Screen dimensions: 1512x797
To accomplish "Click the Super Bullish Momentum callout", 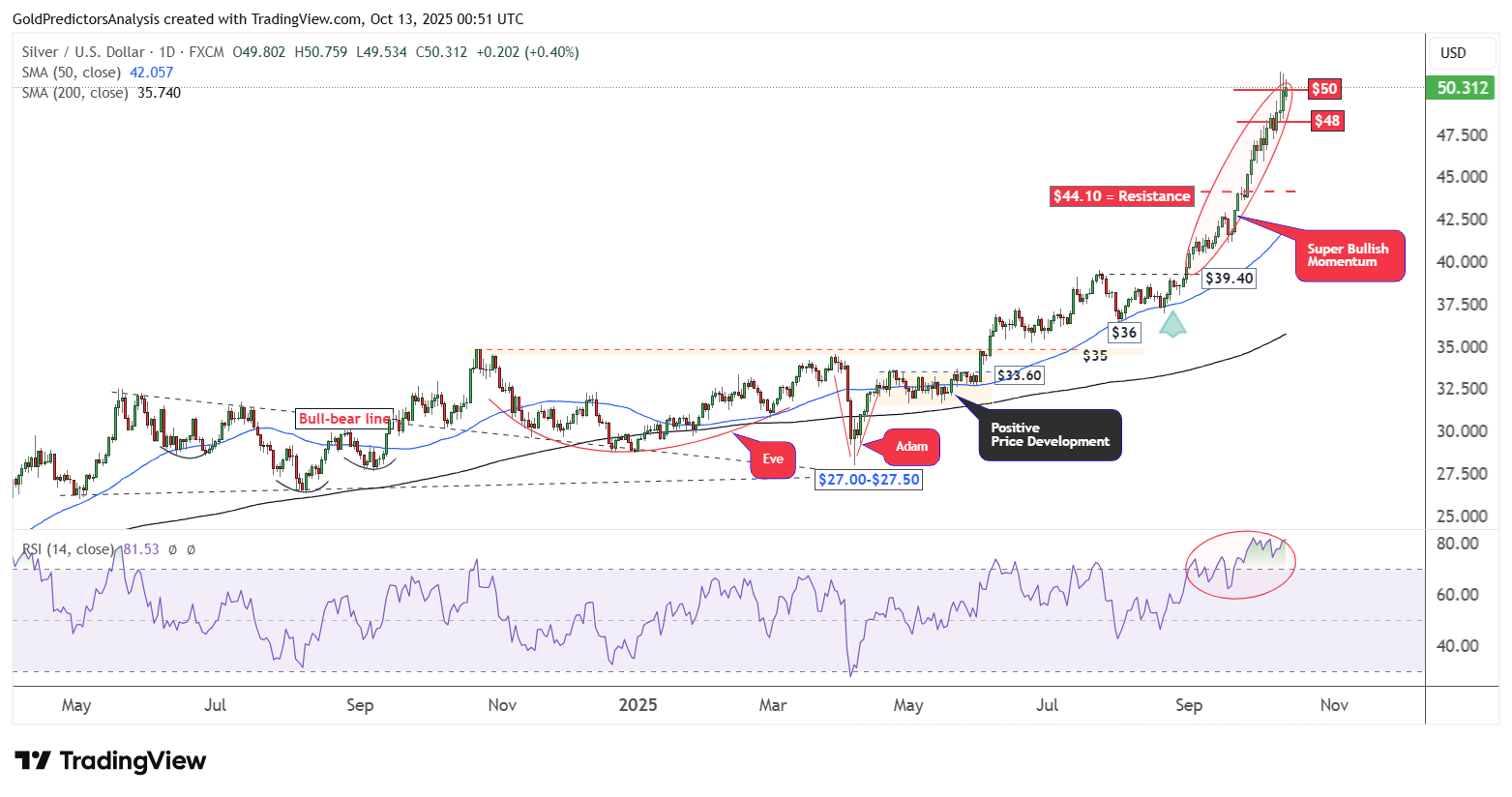I will (x=1349, y=255).
